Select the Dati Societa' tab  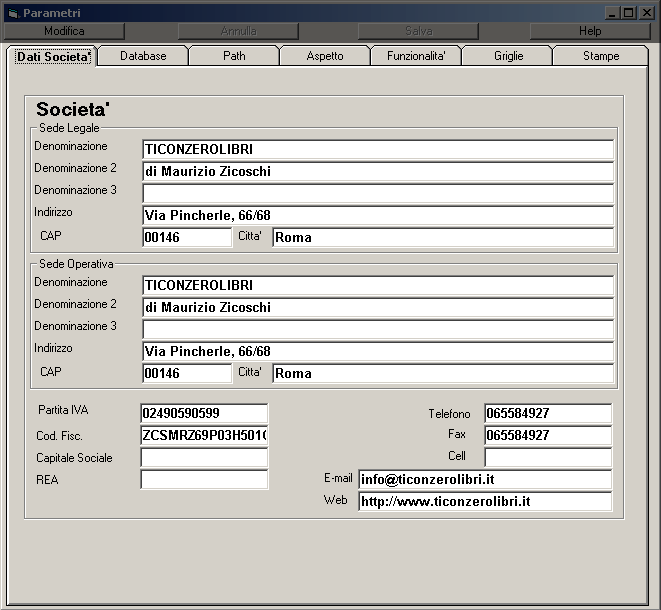tap(53, 56)
